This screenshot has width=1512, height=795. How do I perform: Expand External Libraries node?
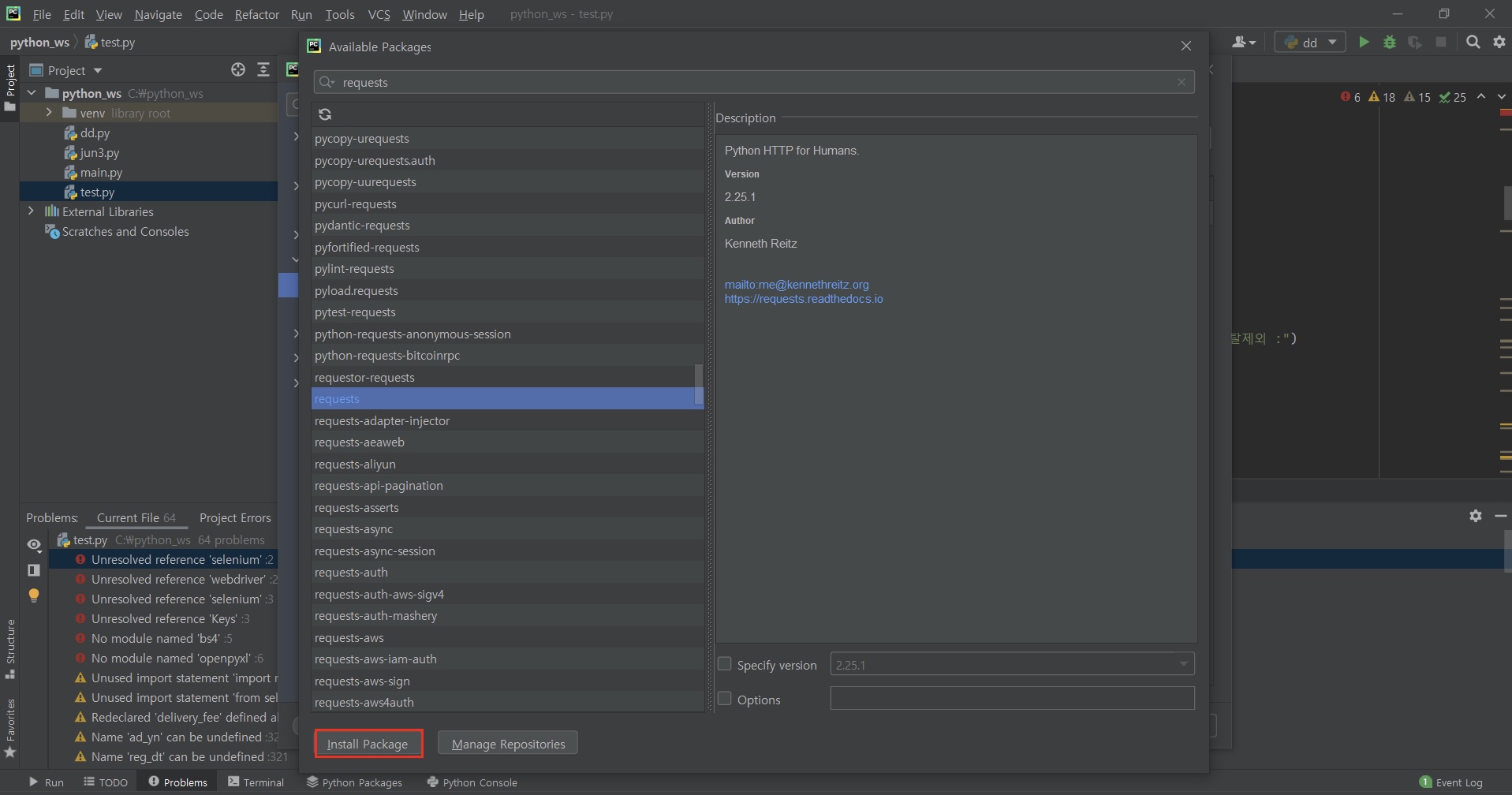[31, 211]
